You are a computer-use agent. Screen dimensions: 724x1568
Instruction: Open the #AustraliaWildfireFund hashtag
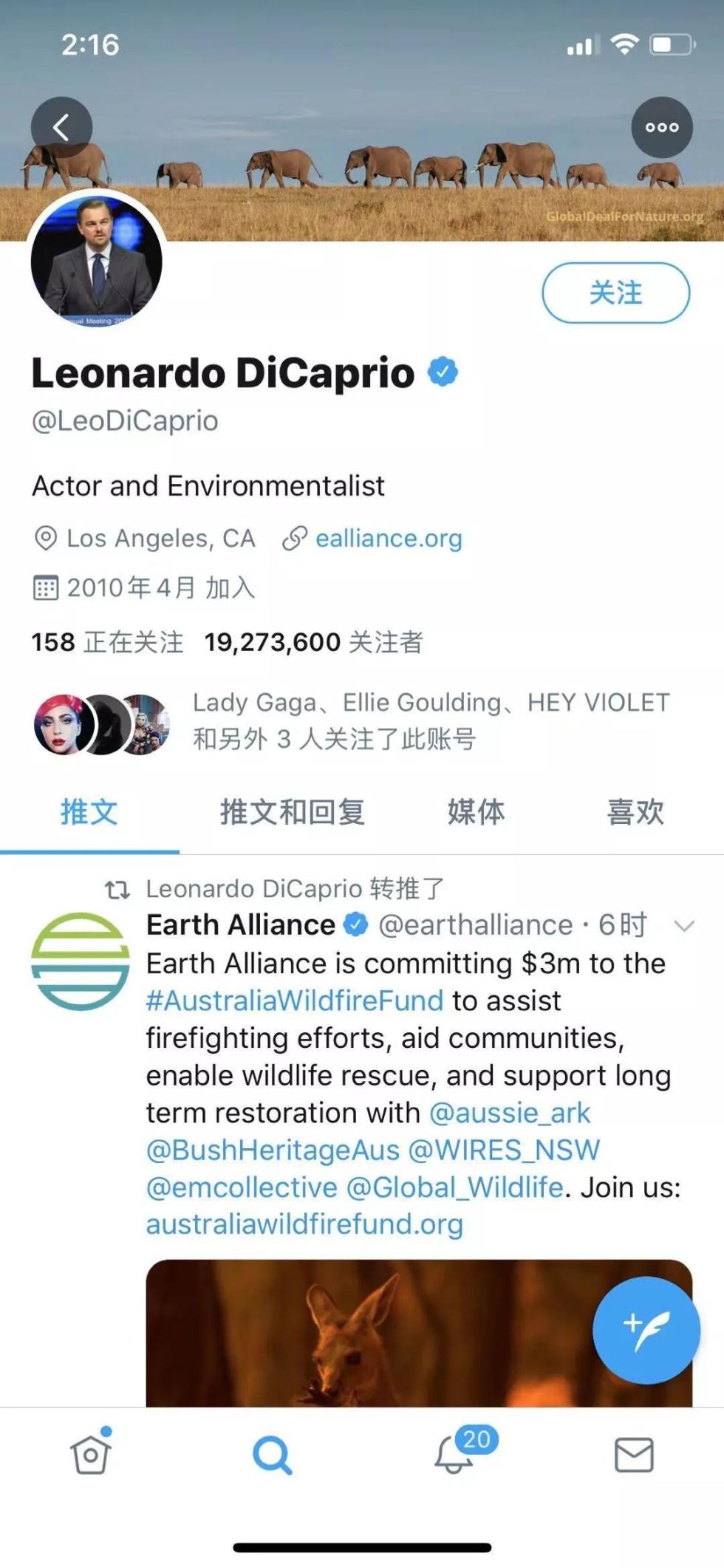pos(295,1001)
